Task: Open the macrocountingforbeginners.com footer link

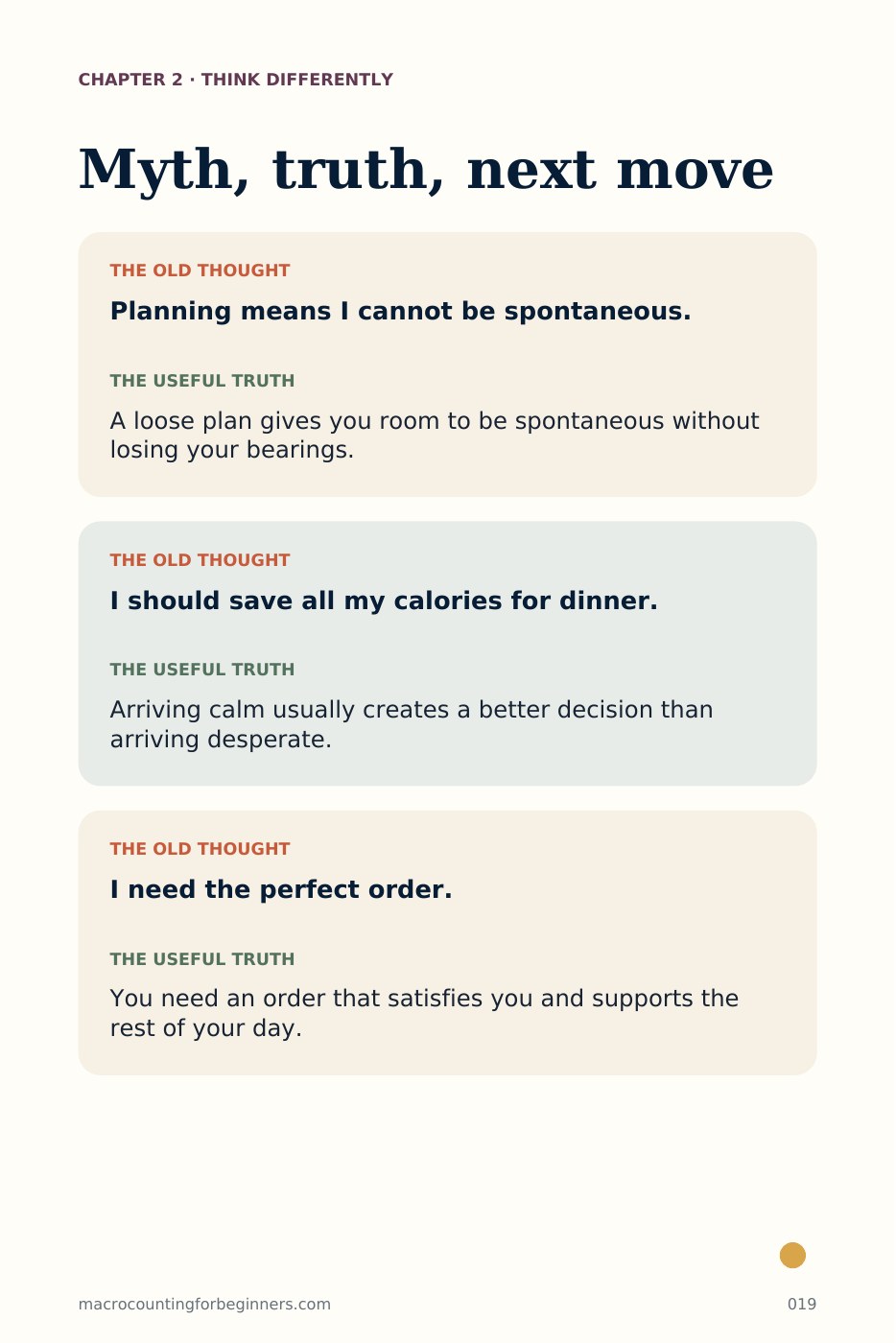Action: pos(204,1304)
